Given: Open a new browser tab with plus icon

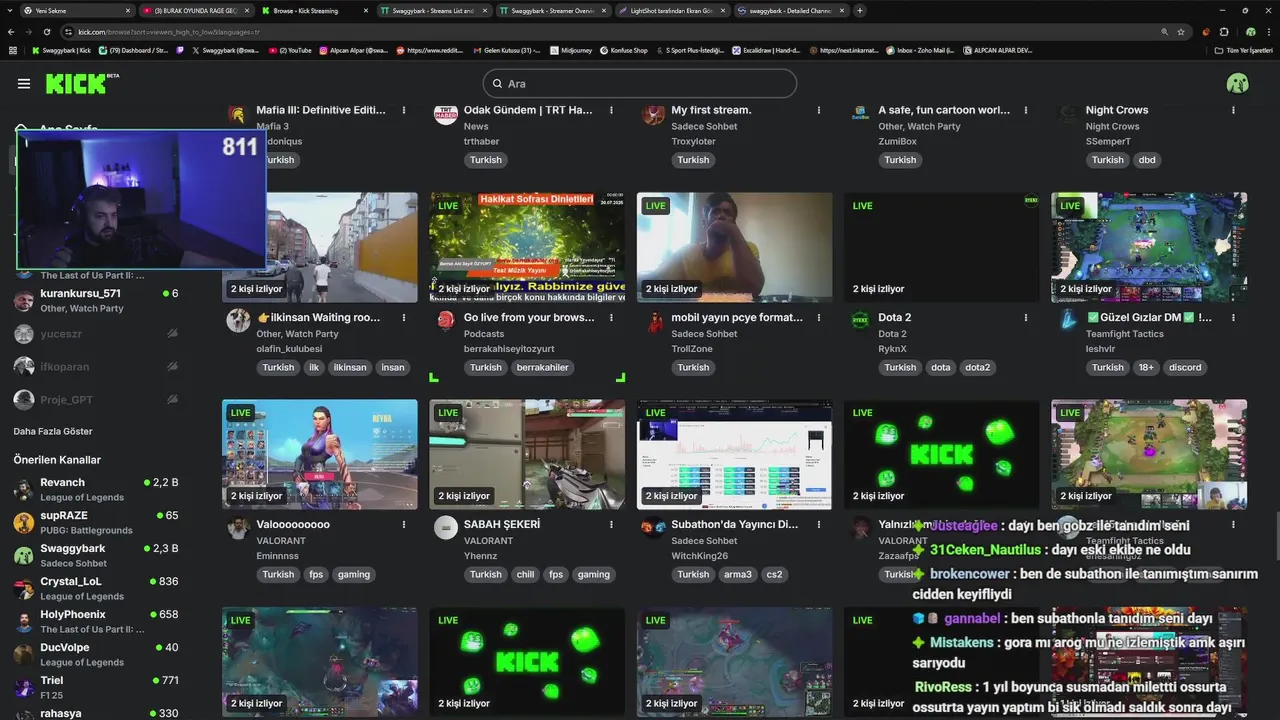Looking at the screenshot, I should [x=860, y=10].
